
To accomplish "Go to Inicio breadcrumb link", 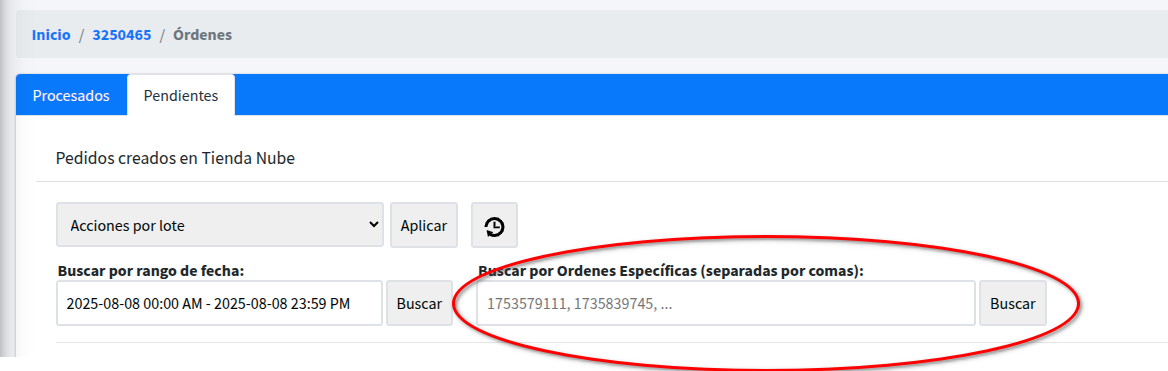I will click(51, 34).
